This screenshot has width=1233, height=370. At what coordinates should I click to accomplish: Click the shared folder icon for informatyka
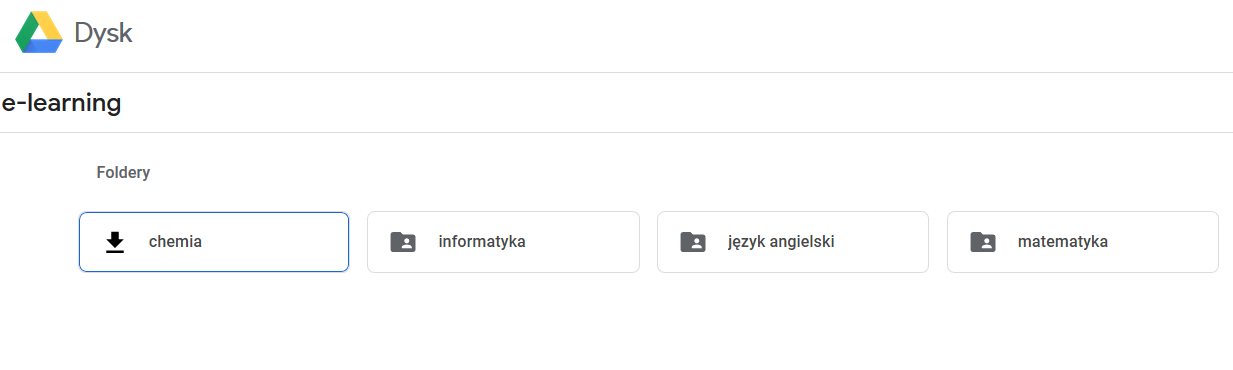coord(403,242)
